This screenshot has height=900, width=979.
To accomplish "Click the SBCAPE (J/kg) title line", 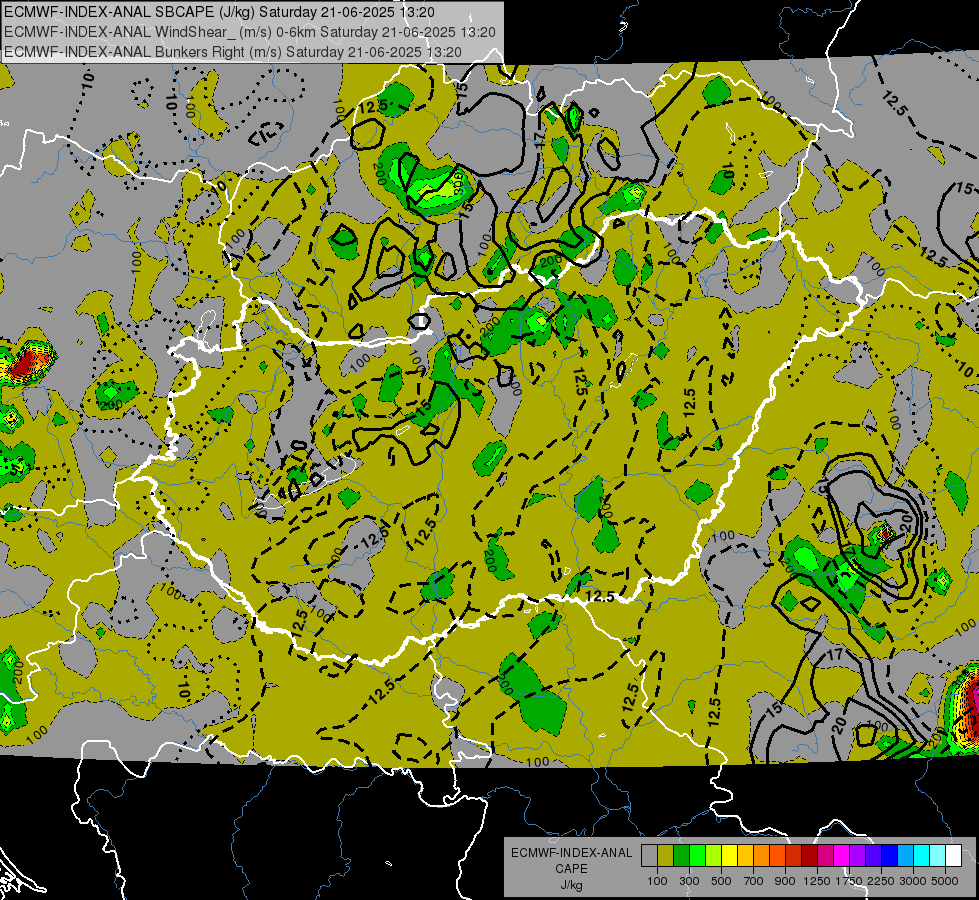I will pyautogui.click(x=219, y=12).
